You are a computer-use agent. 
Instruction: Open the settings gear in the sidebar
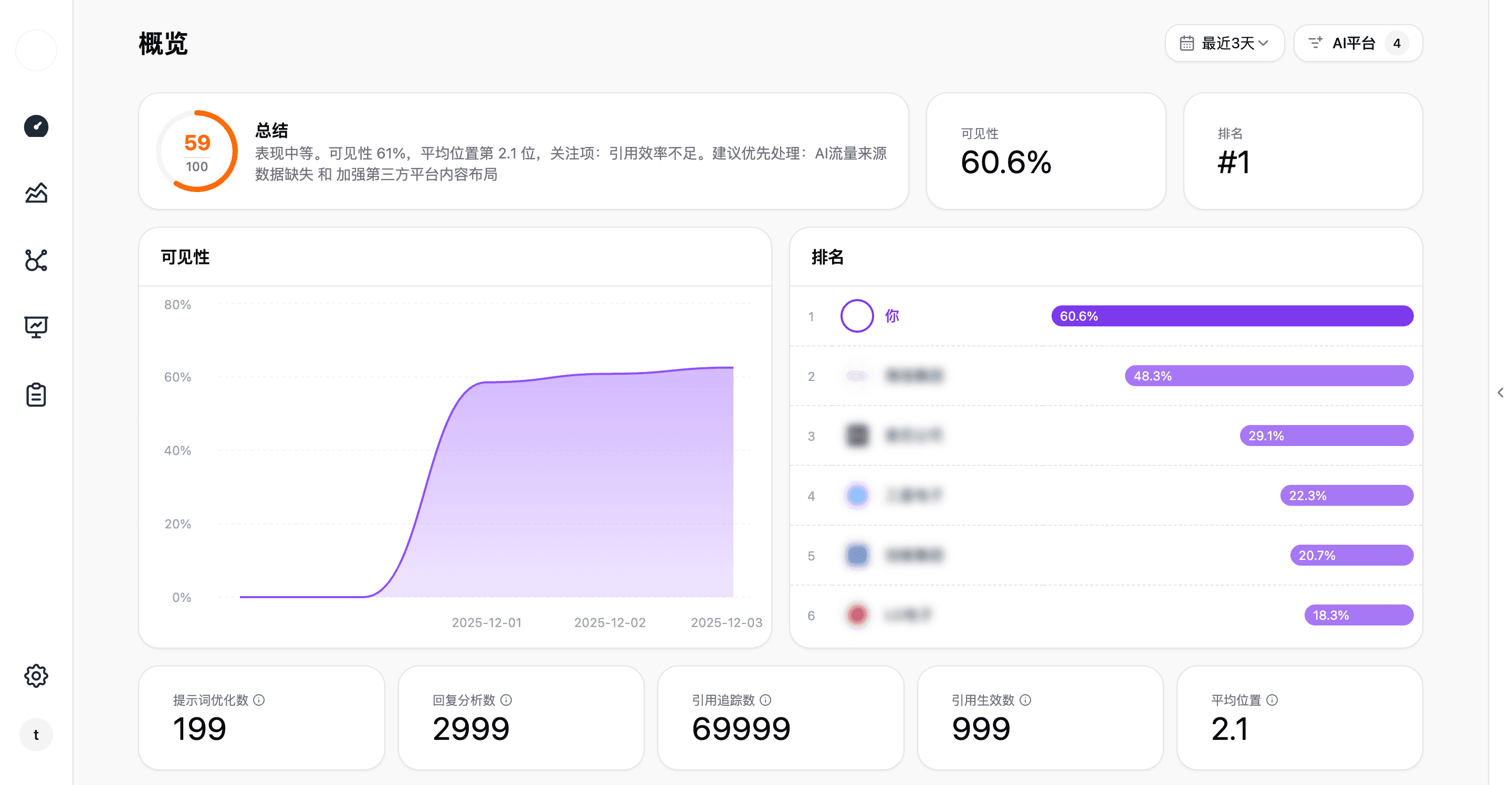[x=36, y=675]
